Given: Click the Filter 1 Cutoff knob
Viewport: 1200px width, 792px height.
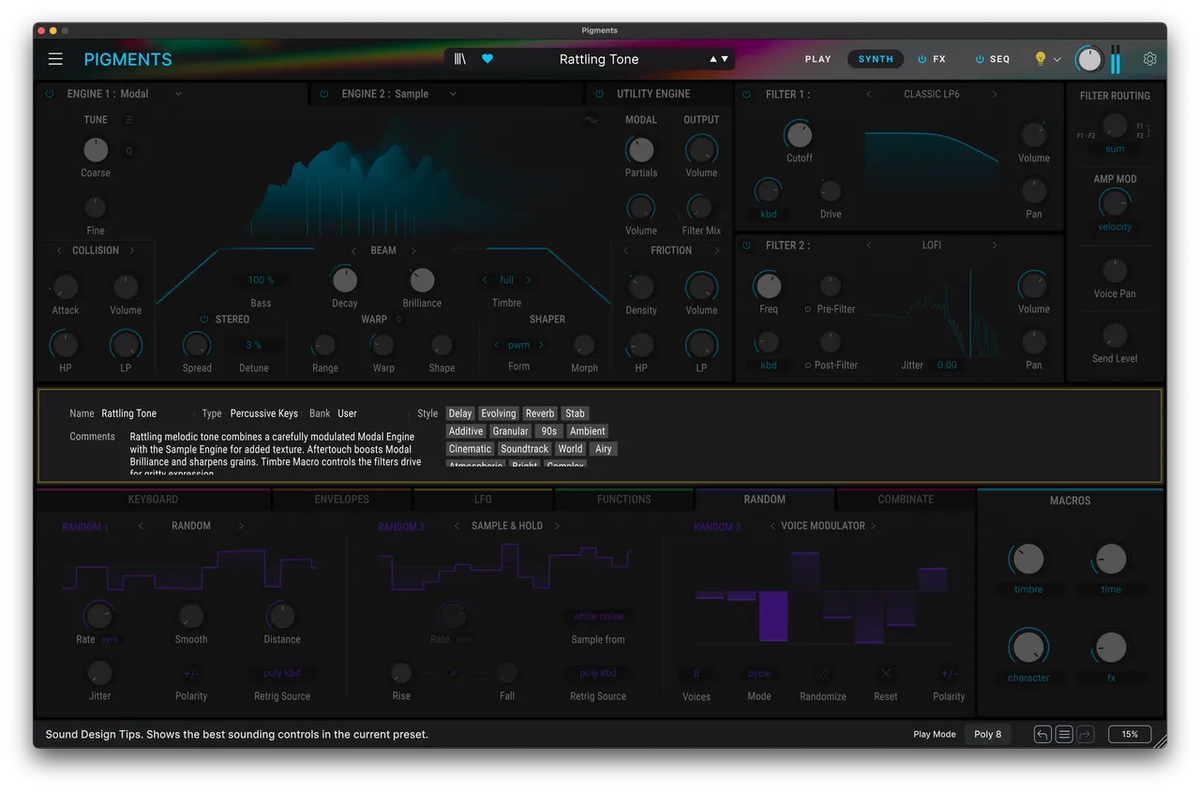Looking at the screenshot, I should pyautogui.click(x=798, y=134).
